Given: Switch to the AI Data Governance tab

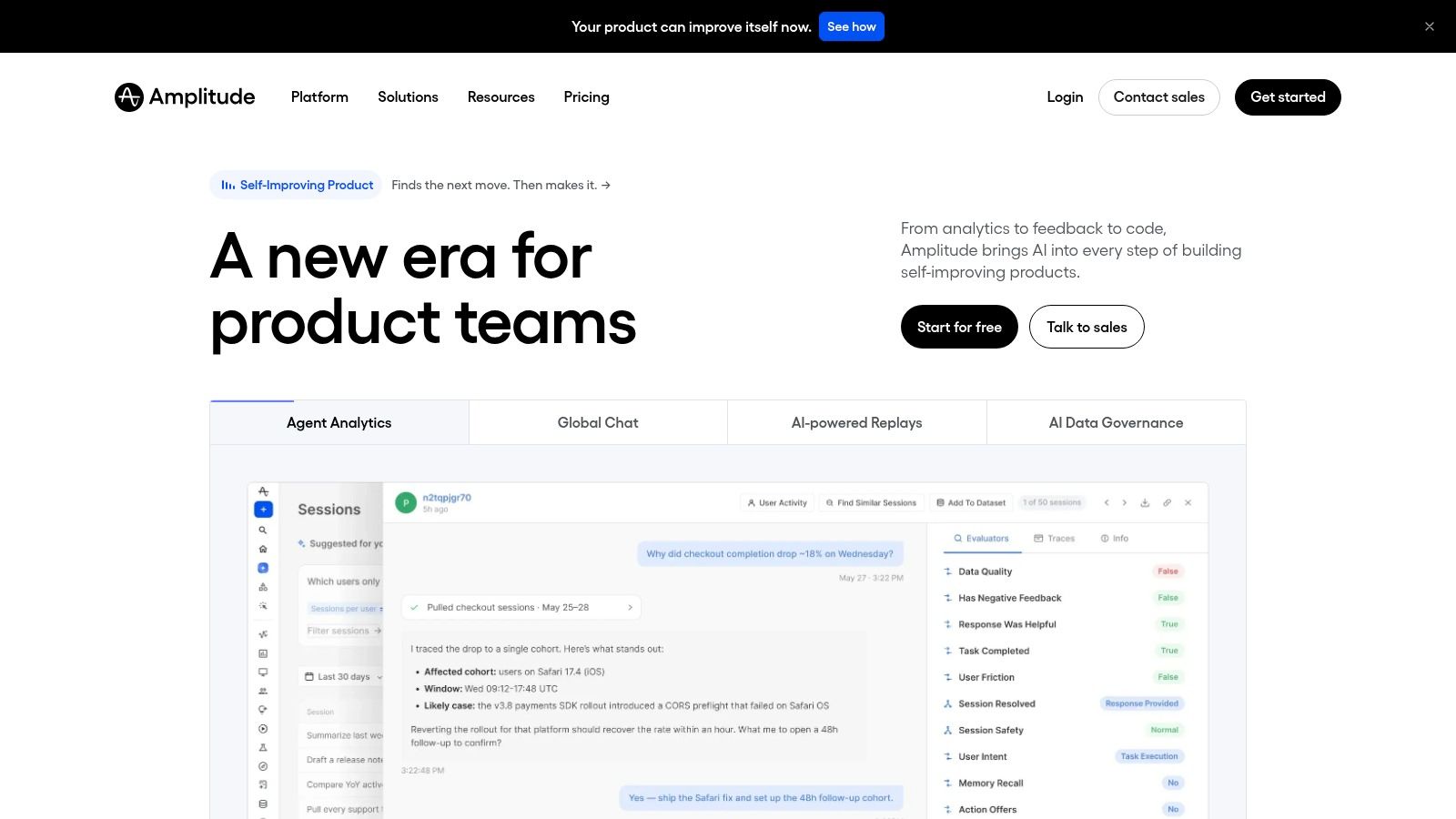Looking at the screenshot, I should [1117, 422].
